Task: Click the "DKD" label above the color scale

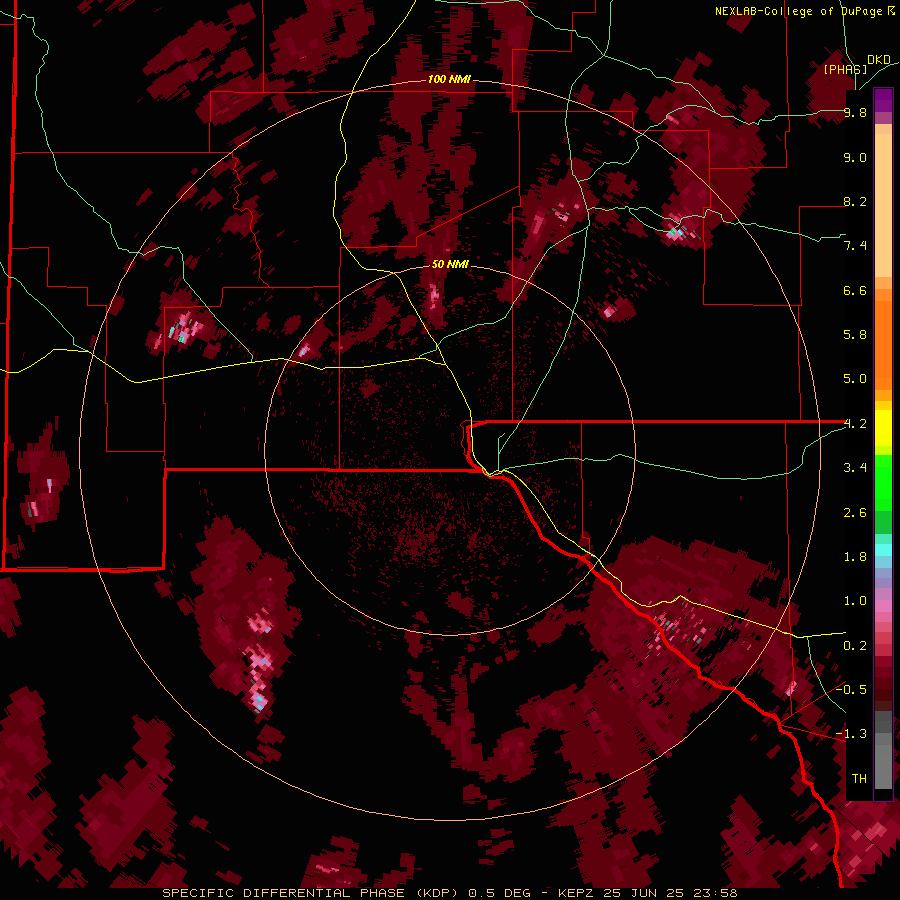Action: pos(879,60)
